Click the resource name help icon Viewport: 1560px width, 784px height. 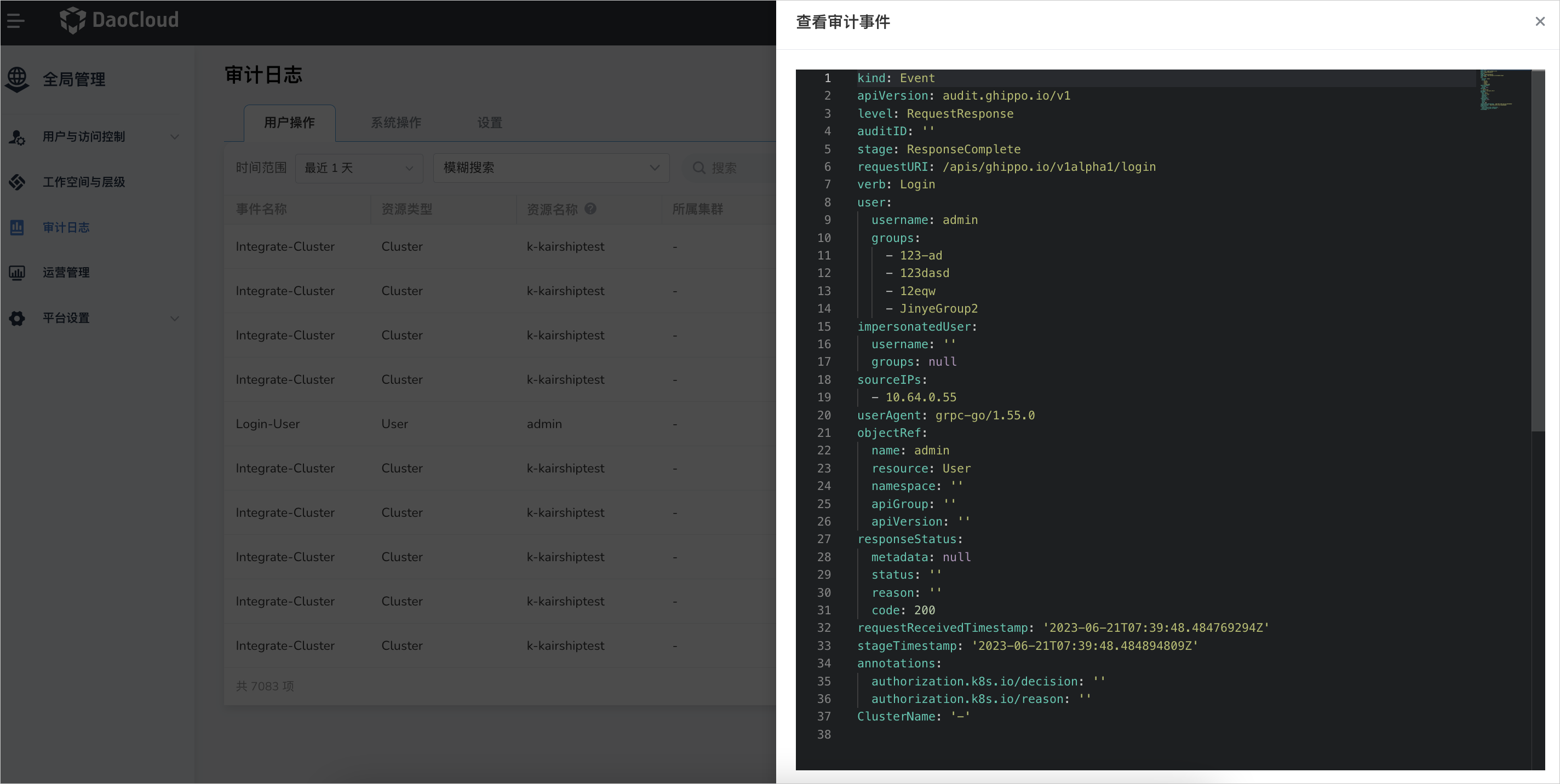590,209
